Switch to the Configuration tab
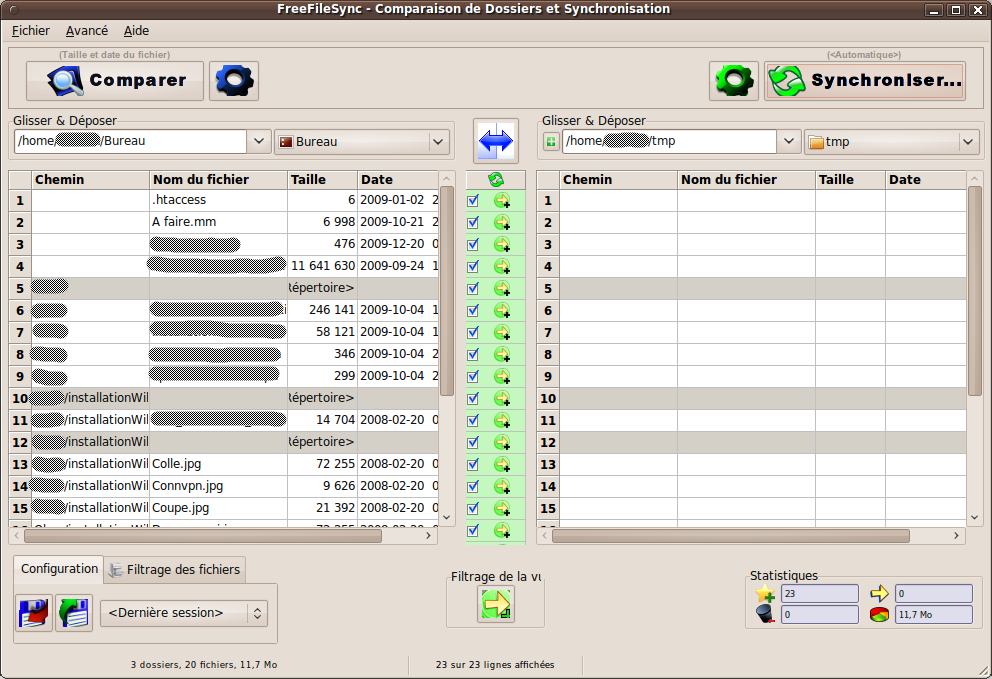 (x=59, y=569)
